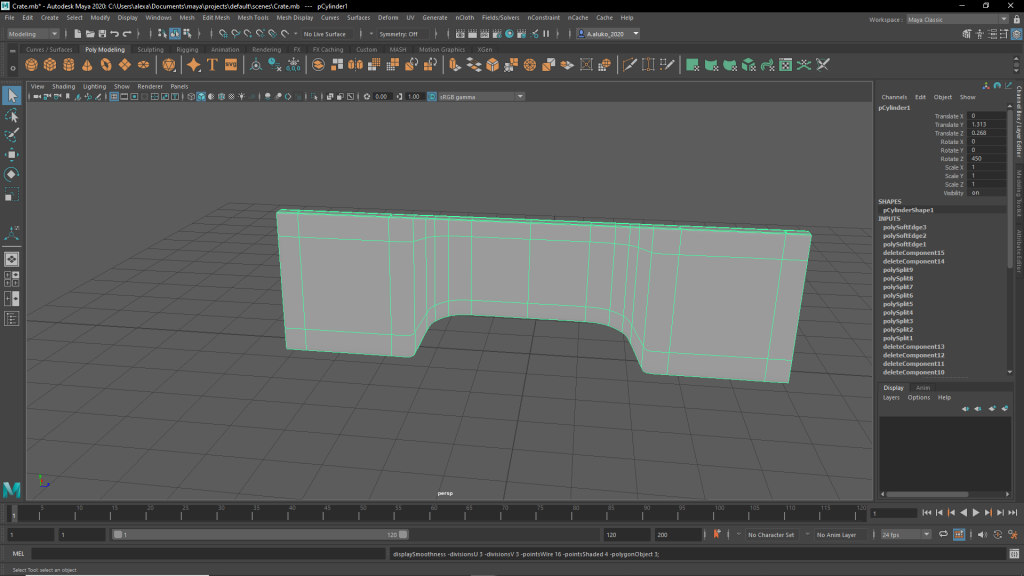The height and width of the screenshot is (576, 1024).
Task: Click the polygon cone shelf icon
Action: coord(87,65)
